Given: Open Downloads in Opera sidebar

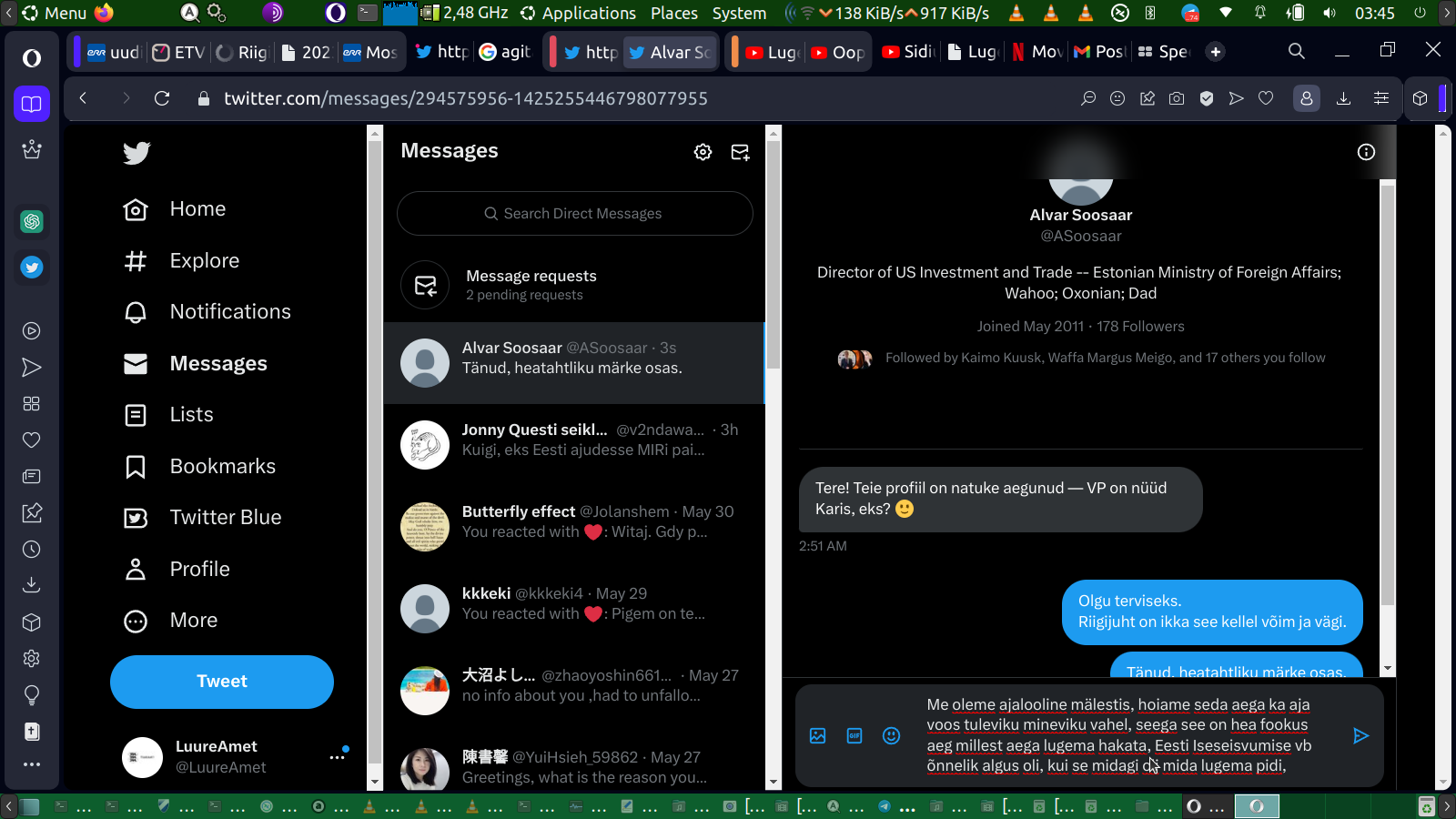Looking at the screenshot, I should pos(32,585).
